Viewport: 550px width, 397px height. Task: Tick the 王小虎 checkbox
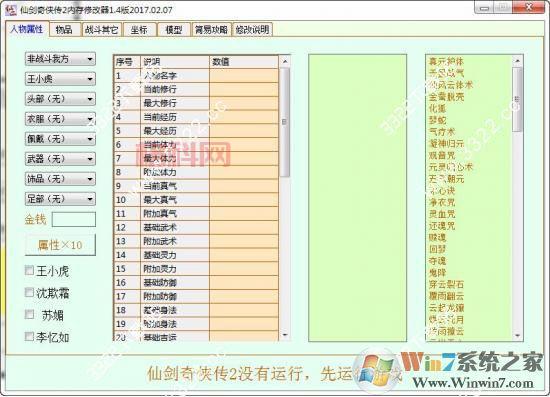click(29, 270)
